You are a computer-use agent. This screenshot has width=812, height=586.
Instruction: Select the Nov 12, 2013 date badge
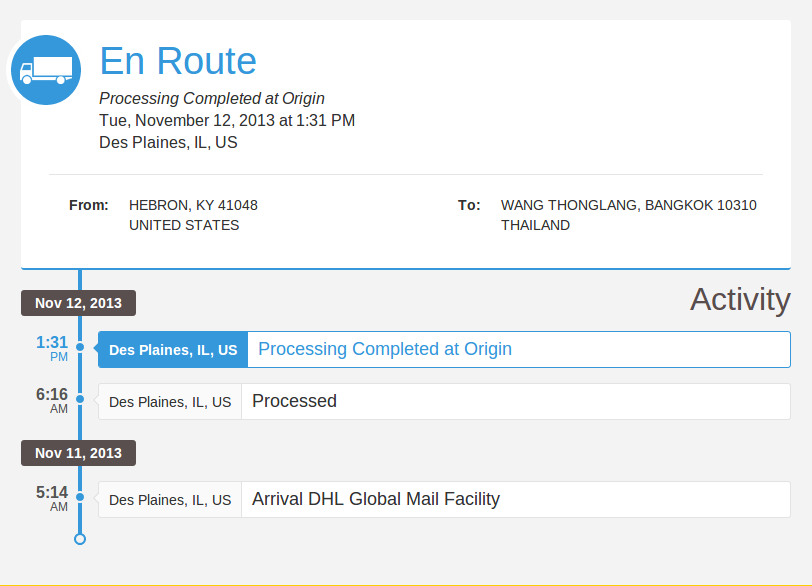78,303
